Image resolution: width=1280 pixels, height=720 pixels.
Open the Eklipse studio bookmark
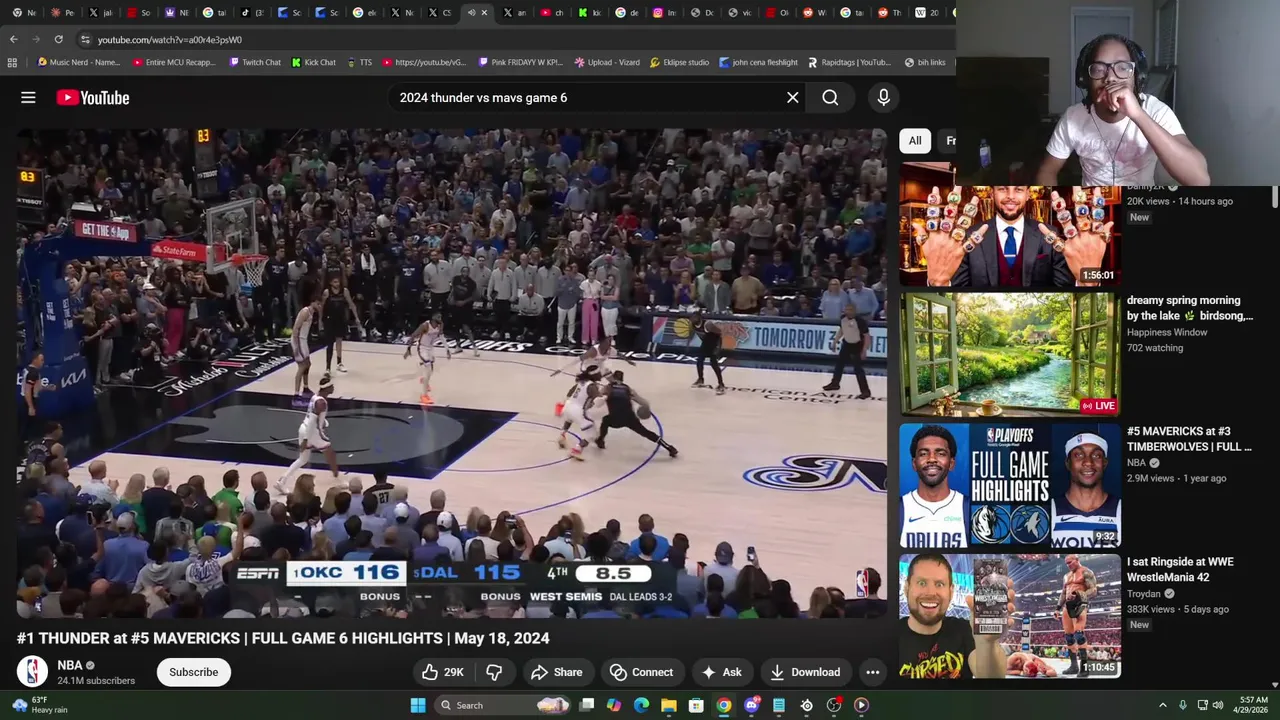pos(679,62)
